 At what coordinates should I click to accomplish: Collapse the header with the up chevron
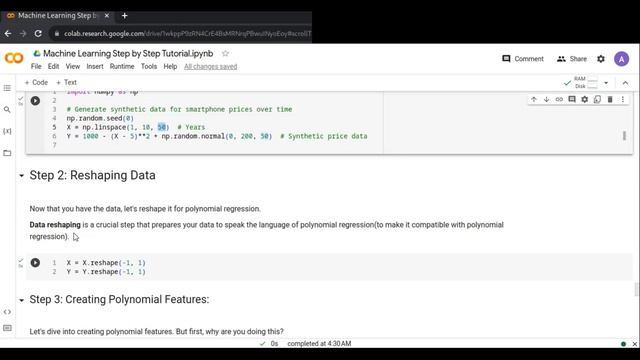[625, 83]
